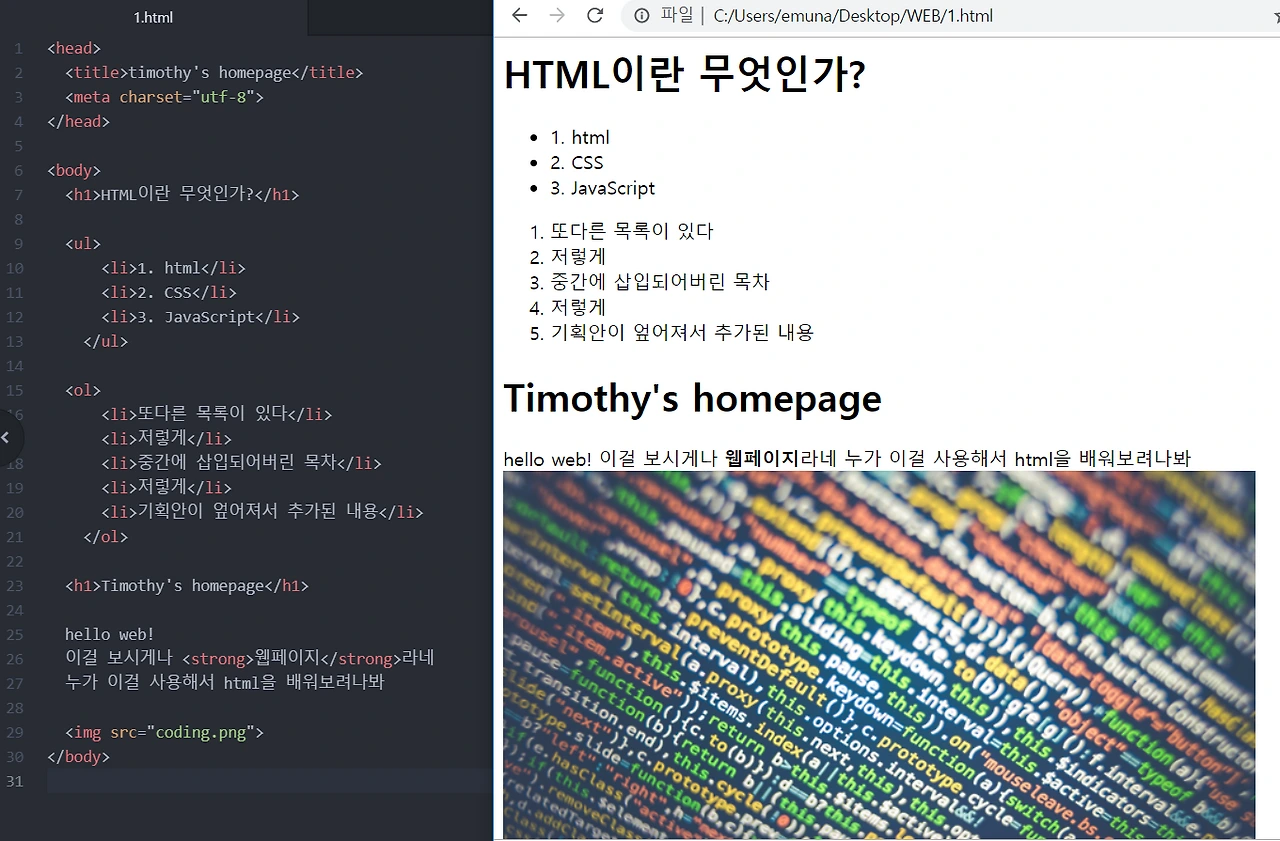Click the <h1>Timothy's homepage</h1> code line
Viewport: 1280px width, 841px height.
pos(187,585)
